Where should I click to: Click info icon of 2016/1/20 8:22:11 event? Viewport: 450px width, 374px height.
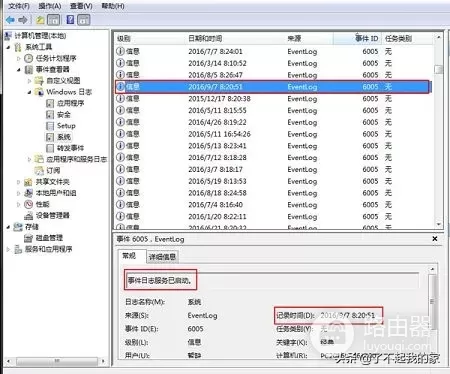click(120, 216)
